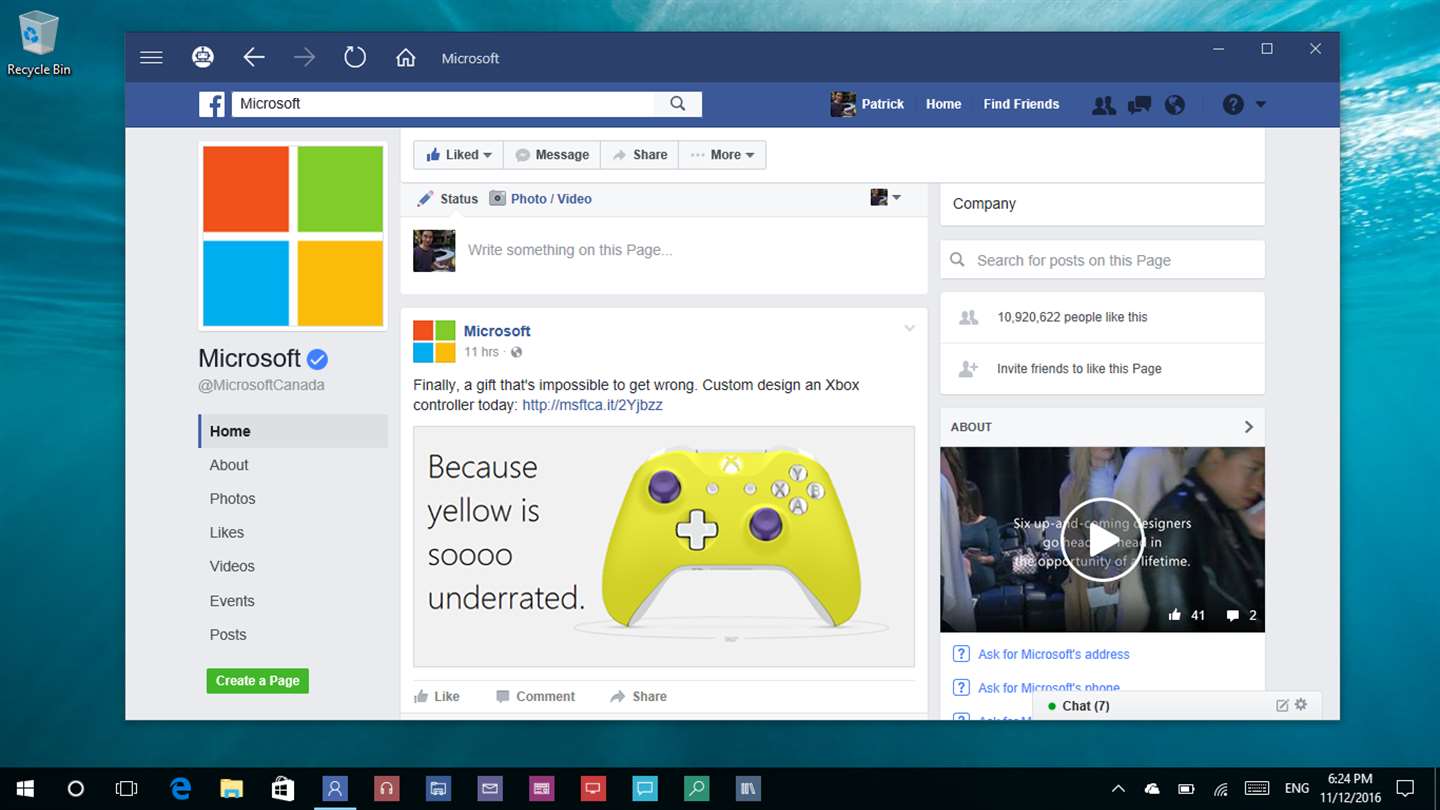Click the Microsoft logo profile picture

pyautogui.click(x=293, y=236)
